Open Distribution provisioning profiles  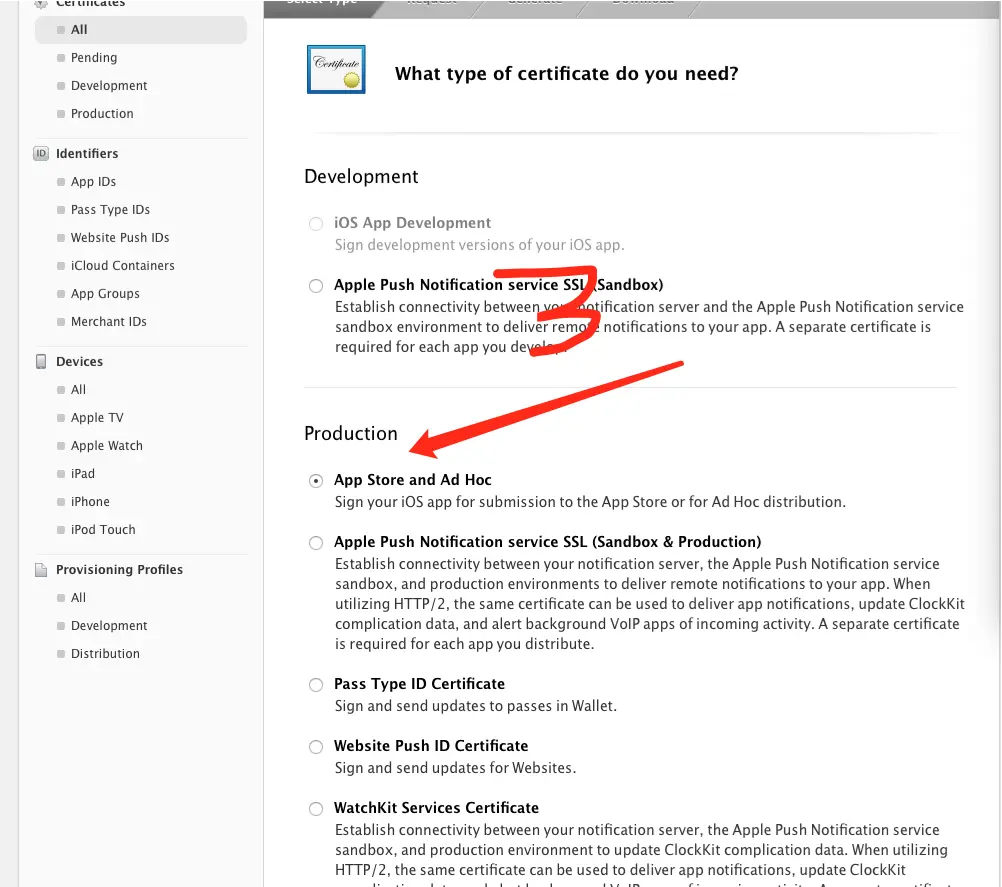pyautogui.click(x=105, y=654)
